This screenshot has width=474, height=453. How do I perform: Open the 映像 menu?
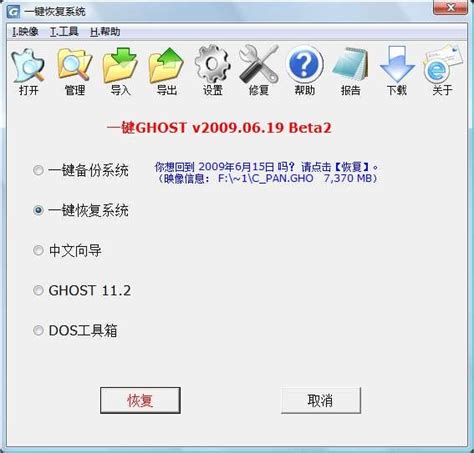coord(25,32)
